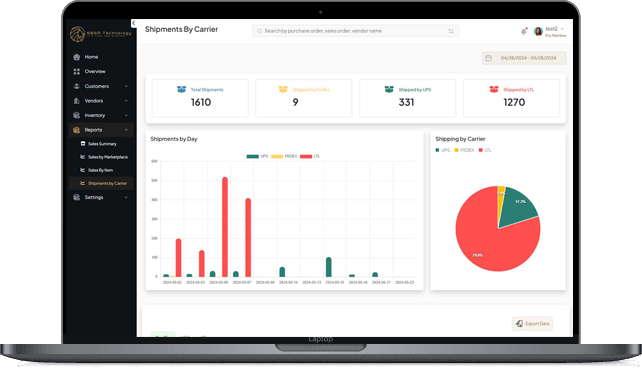Click the Vendors building icon
642x368 pixels.
pyautogui.click(x=77, y=101)
